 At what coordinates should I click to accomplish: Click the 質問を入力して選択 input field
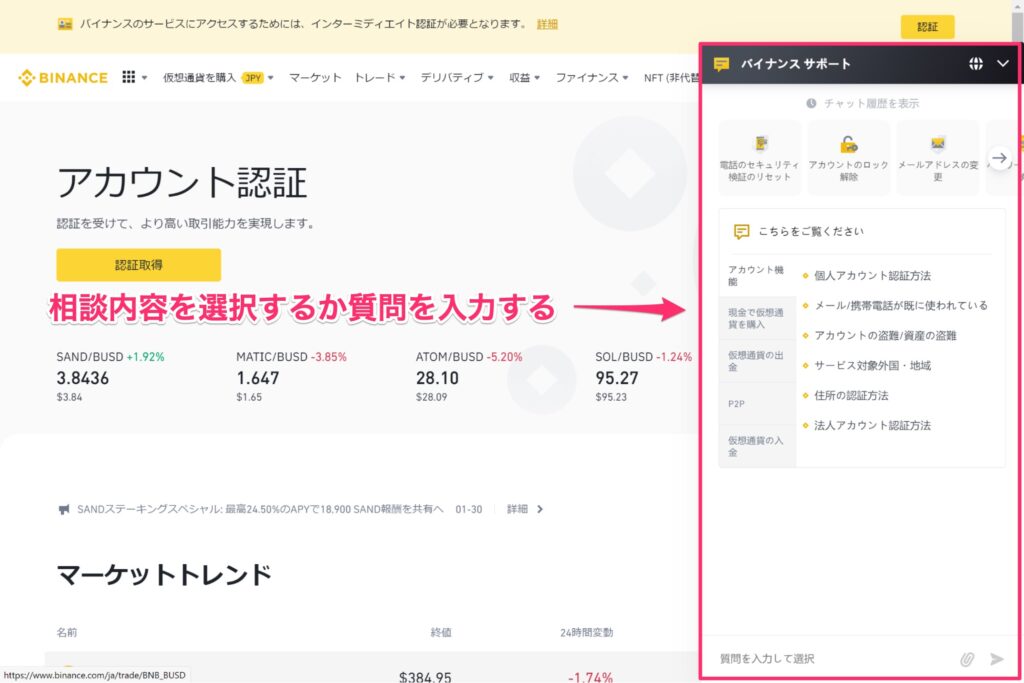[x=833, y=659]
